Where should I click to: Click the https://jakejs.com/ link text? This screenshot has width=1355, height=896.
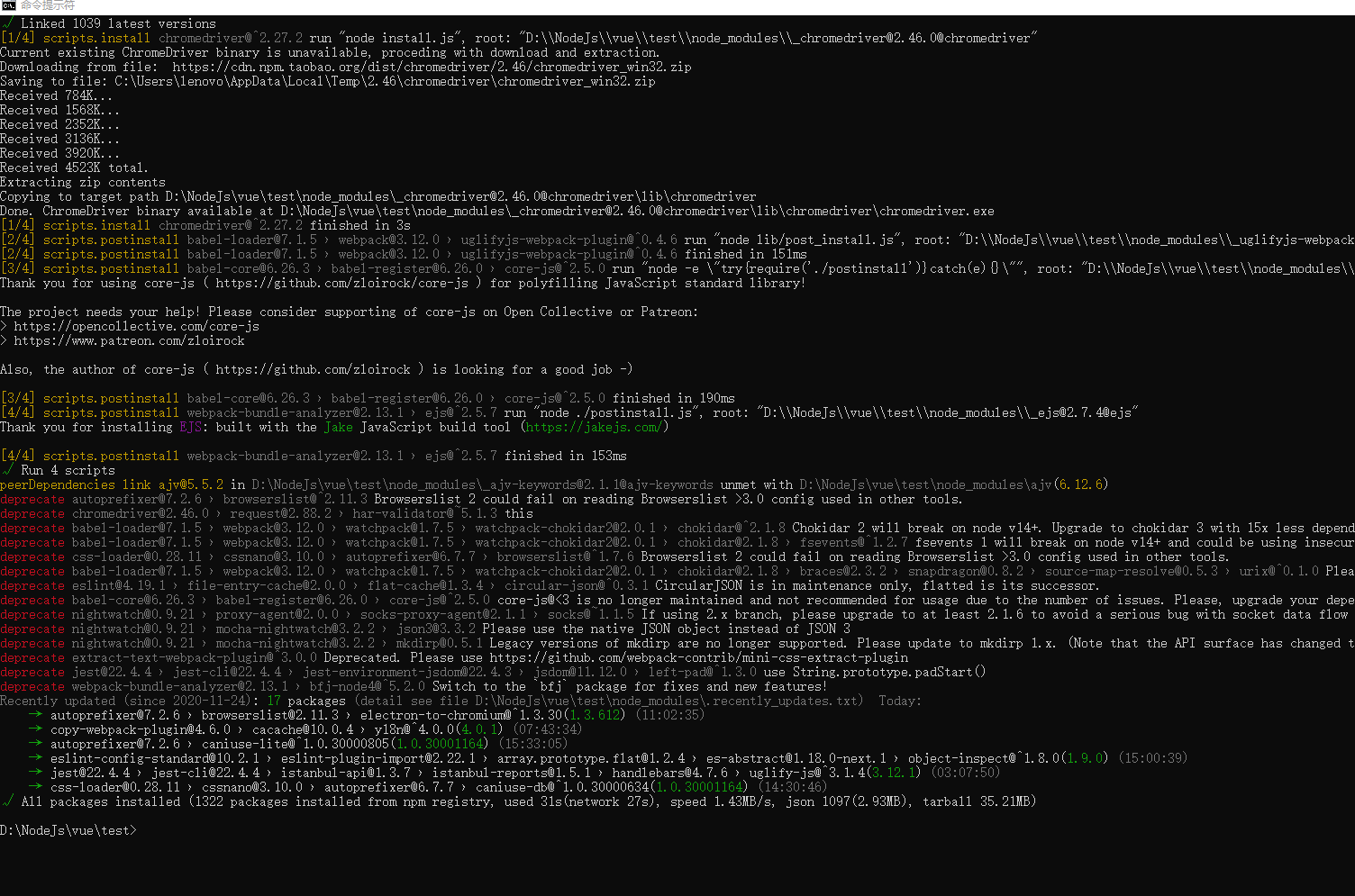(x=594, y=427)
